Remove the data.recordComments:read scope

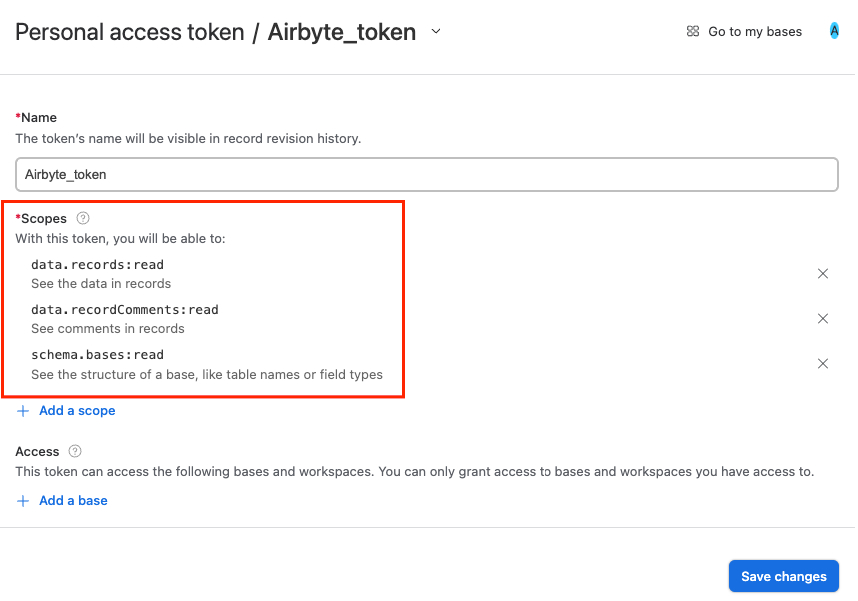[823, 319]
